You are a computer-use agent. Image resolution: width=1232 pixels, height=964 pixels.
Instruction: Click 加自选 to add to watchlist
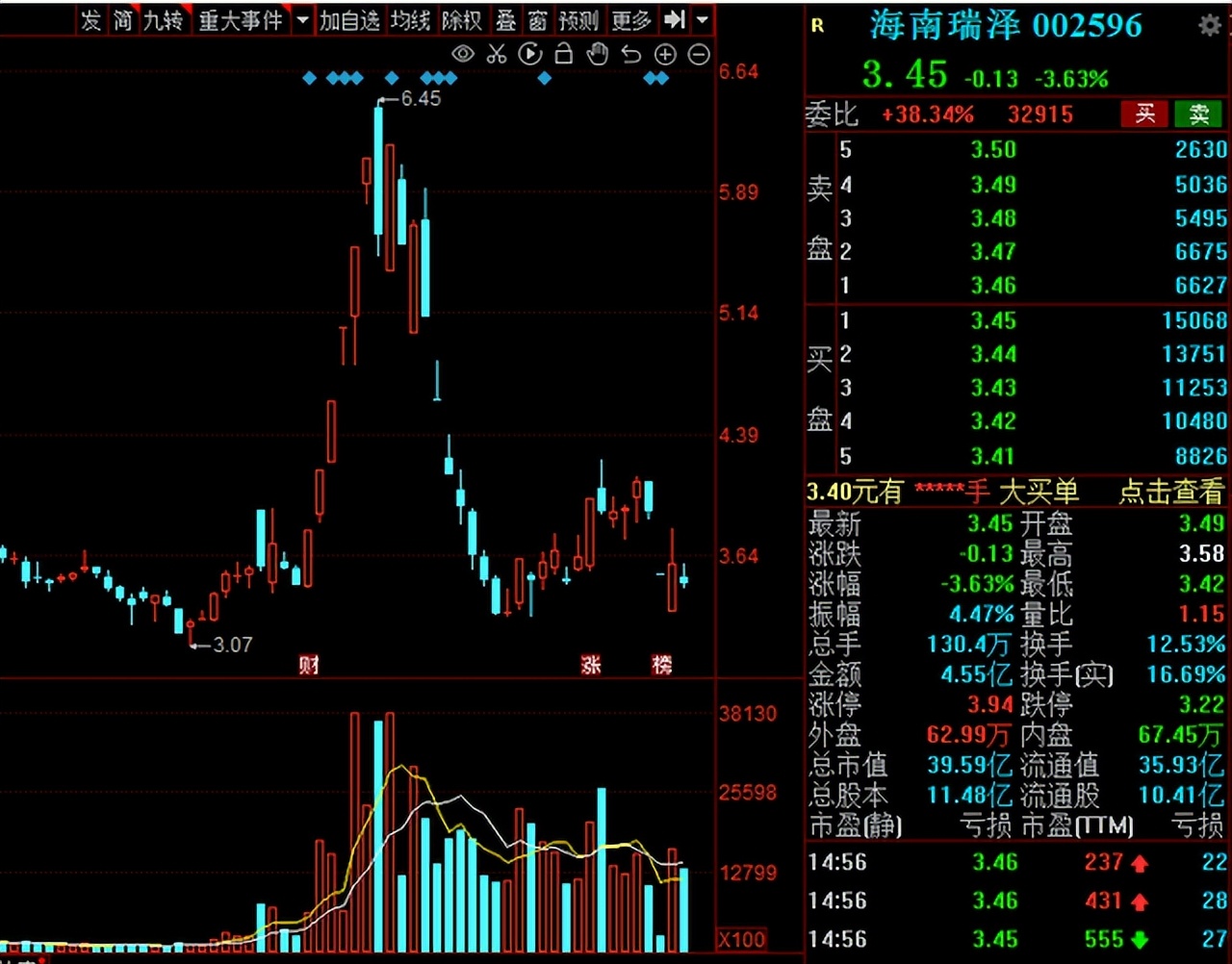[349, 20]
